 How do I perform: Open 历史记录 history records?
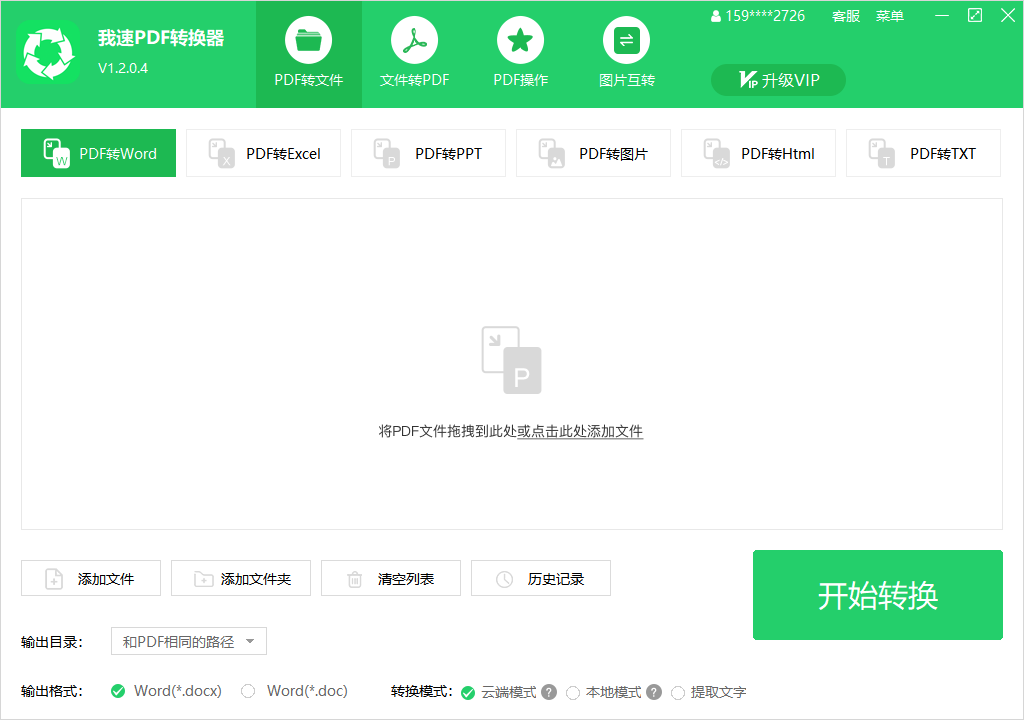pyautogui.click(x=541, y=578)
